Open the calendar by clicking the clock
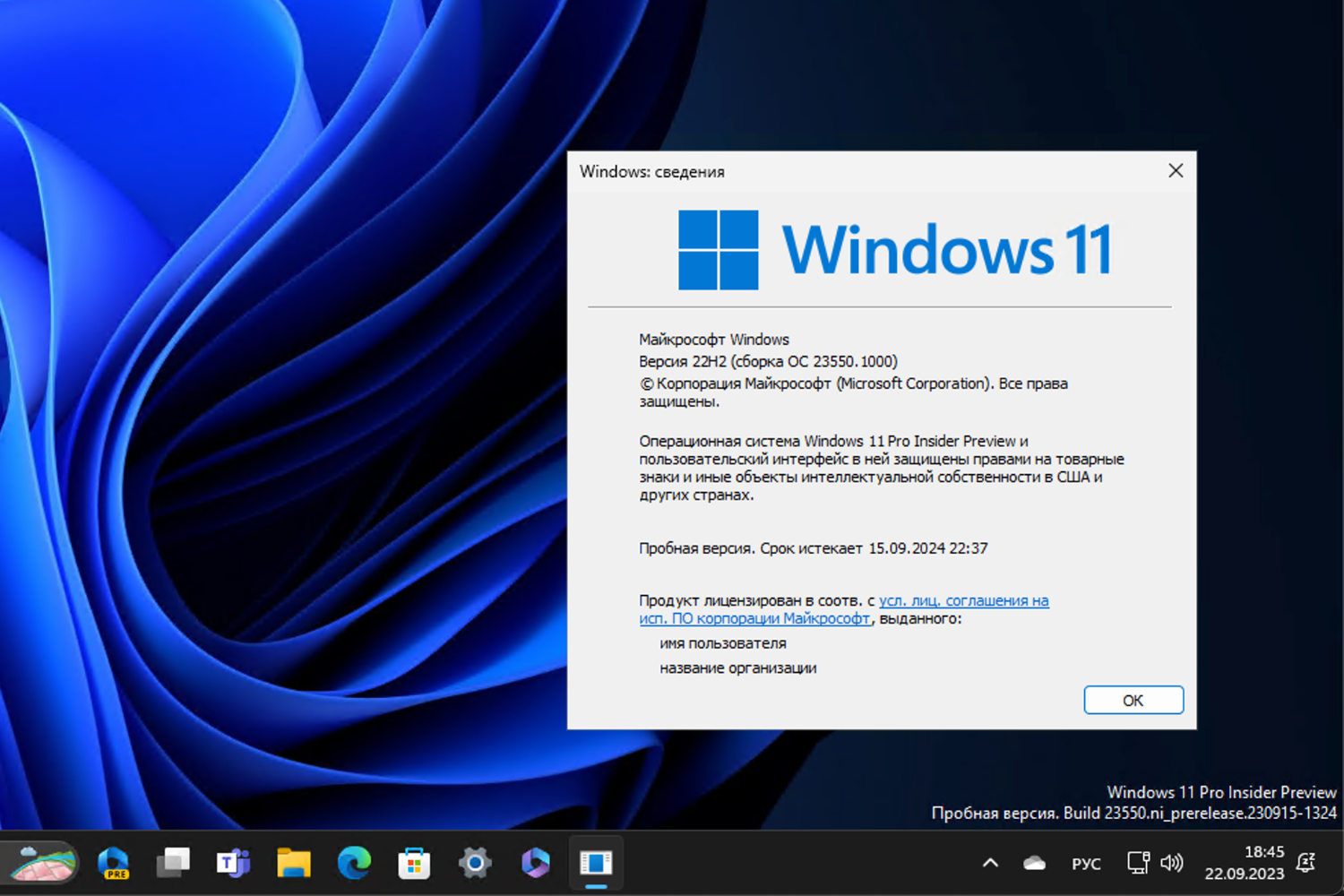This screenshot has width=1344, height=896. click(1247, 863)
